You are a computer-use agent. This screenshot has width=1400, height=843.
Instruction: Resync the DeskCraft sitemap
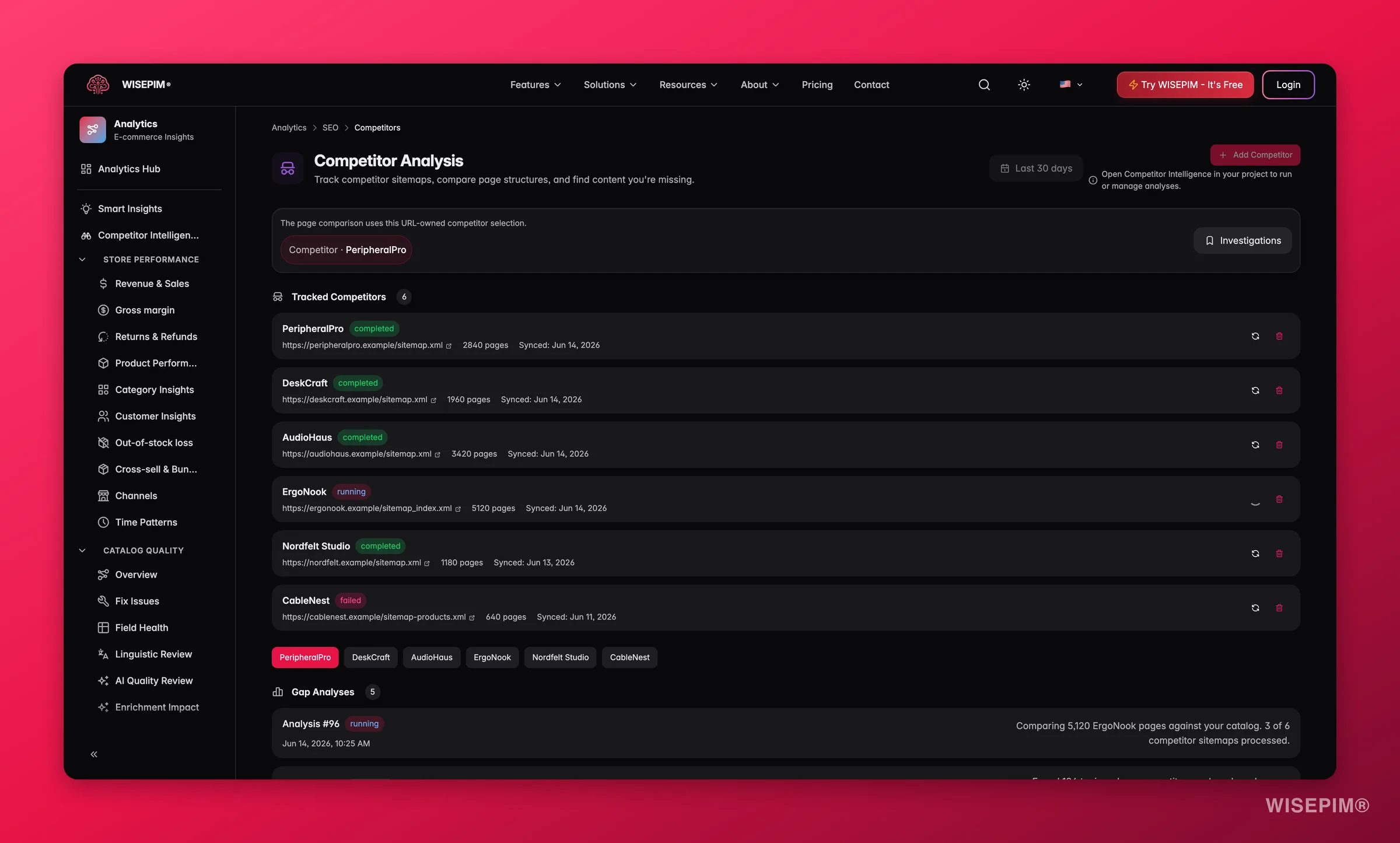[1255, 390]
